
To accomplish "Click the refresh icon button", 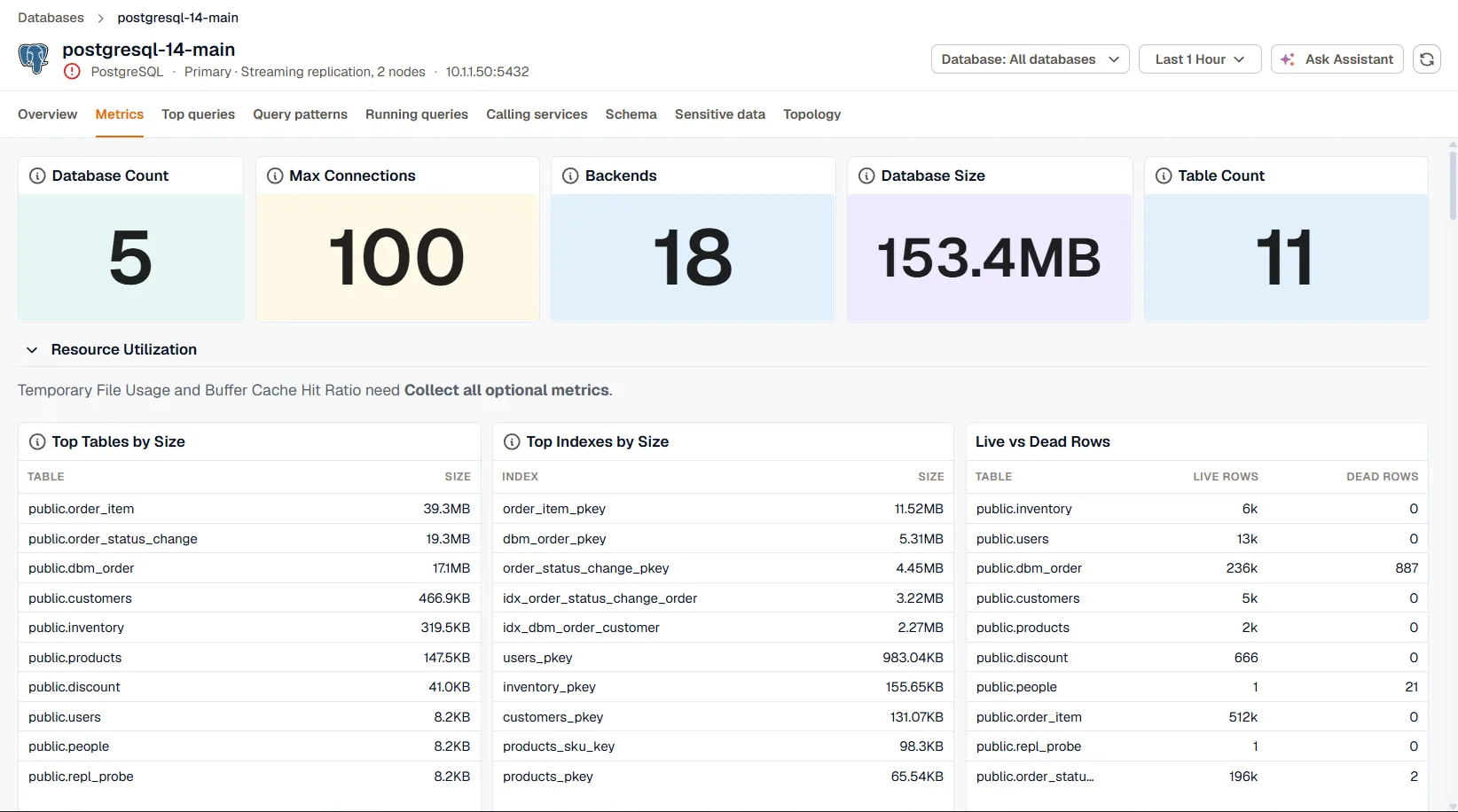I will pos(1426,59).
